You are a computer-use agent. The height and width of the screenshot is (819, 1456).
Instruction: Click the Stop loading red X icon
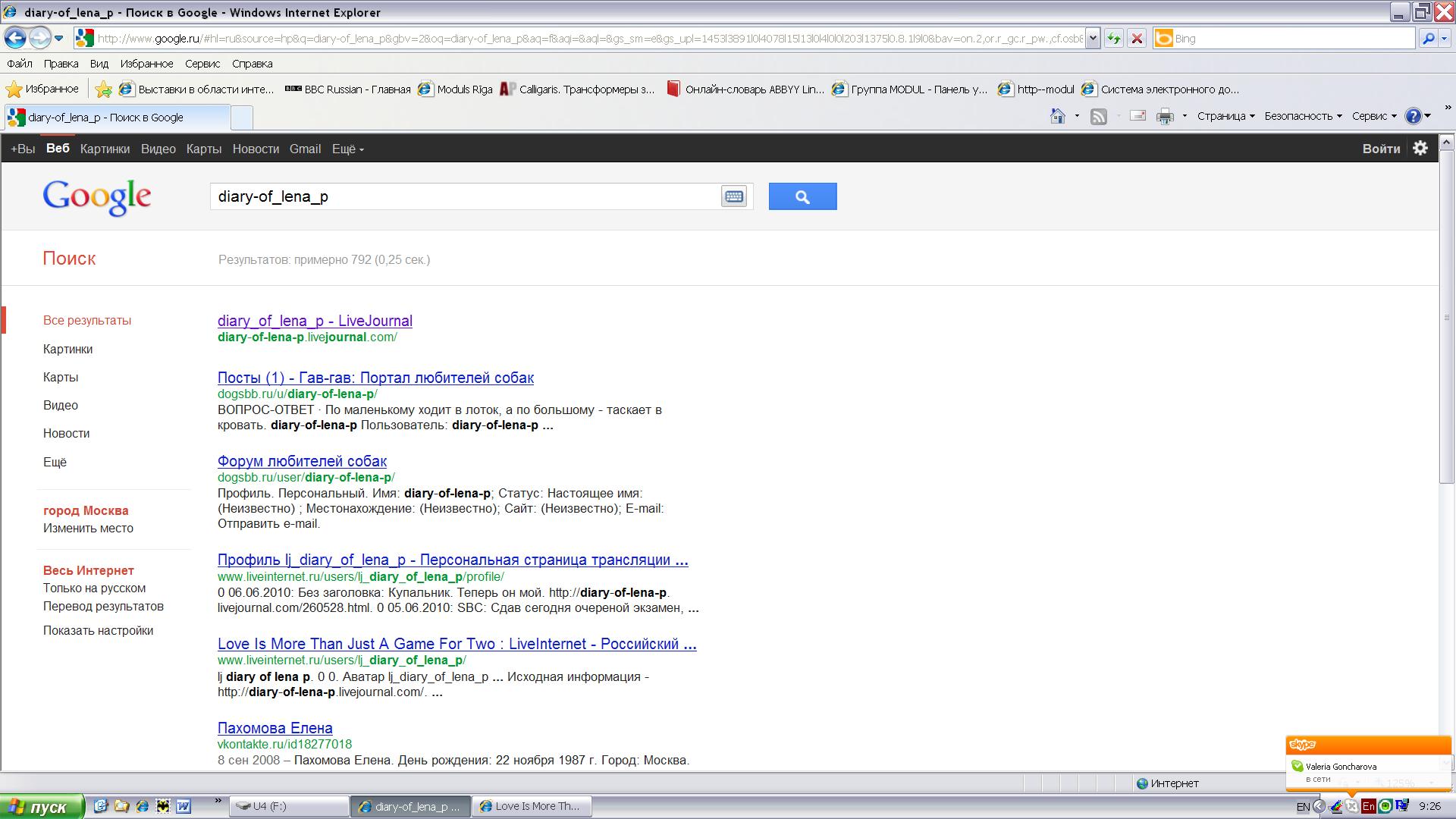point(1136,39)
